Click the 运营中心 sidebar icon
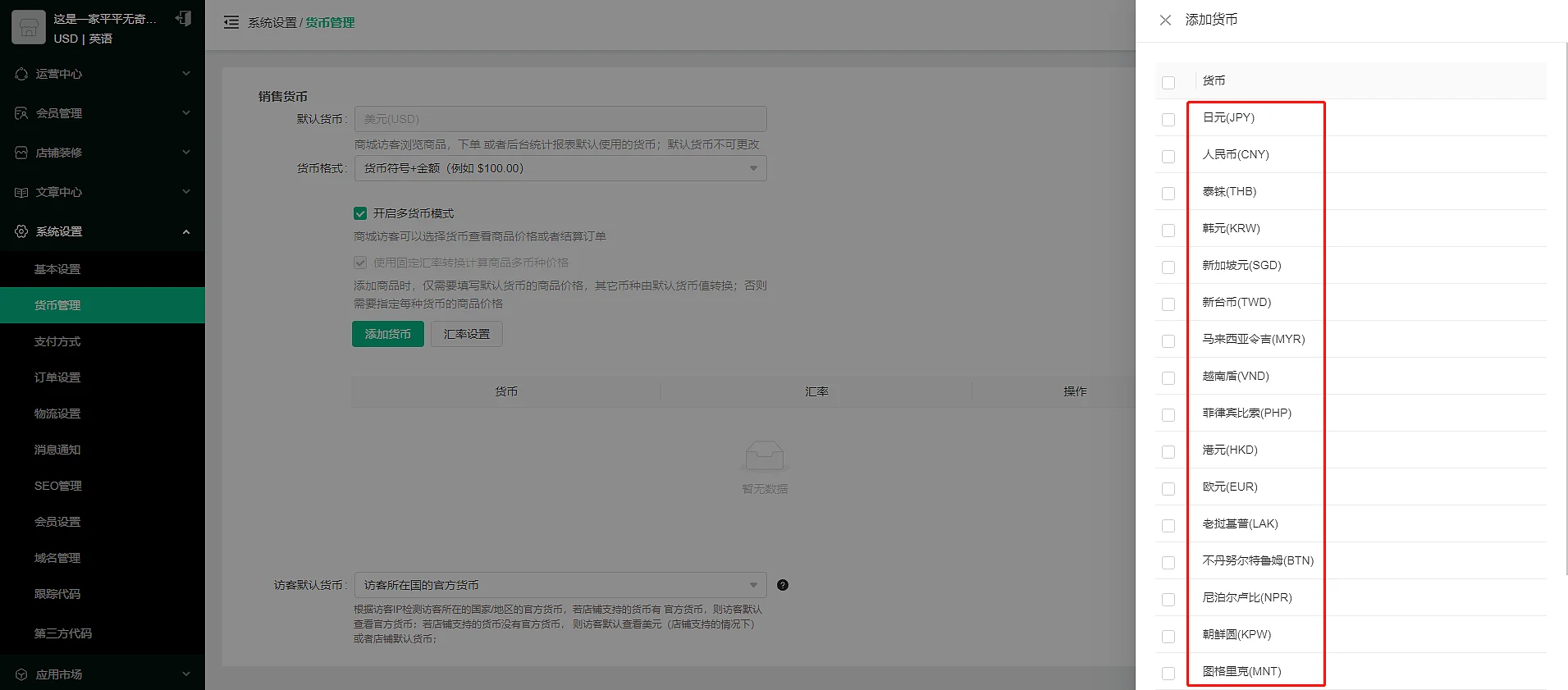Image resolution: width=1568 pixels, height=690 pixels. (x=21, y=74)
